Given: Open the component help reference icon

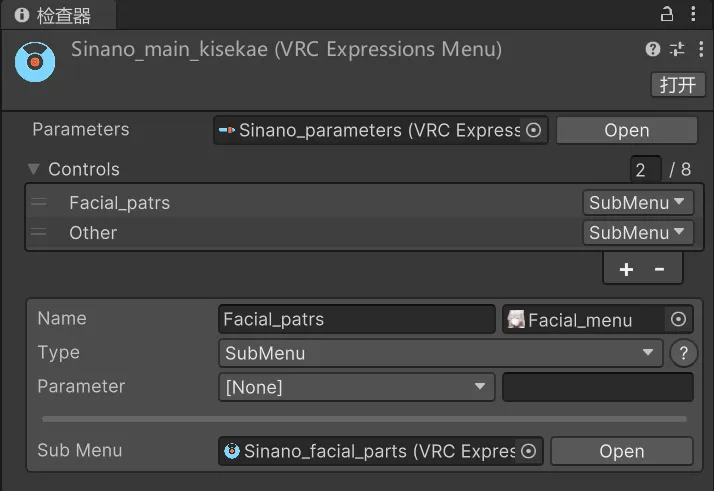Looking at the screenshot, I should pyautogui.click(x=653, y=49).
